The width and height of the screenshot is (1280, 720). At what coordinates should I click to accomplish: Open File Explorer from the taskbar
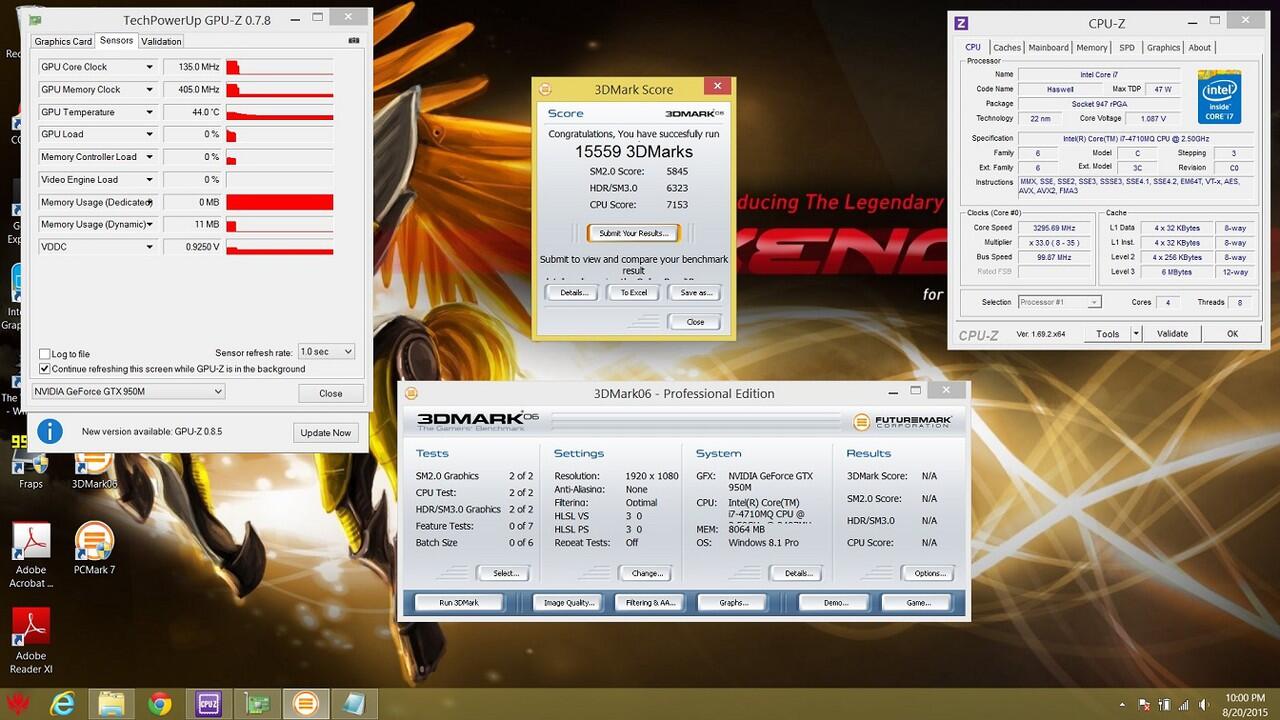(111, 704)
